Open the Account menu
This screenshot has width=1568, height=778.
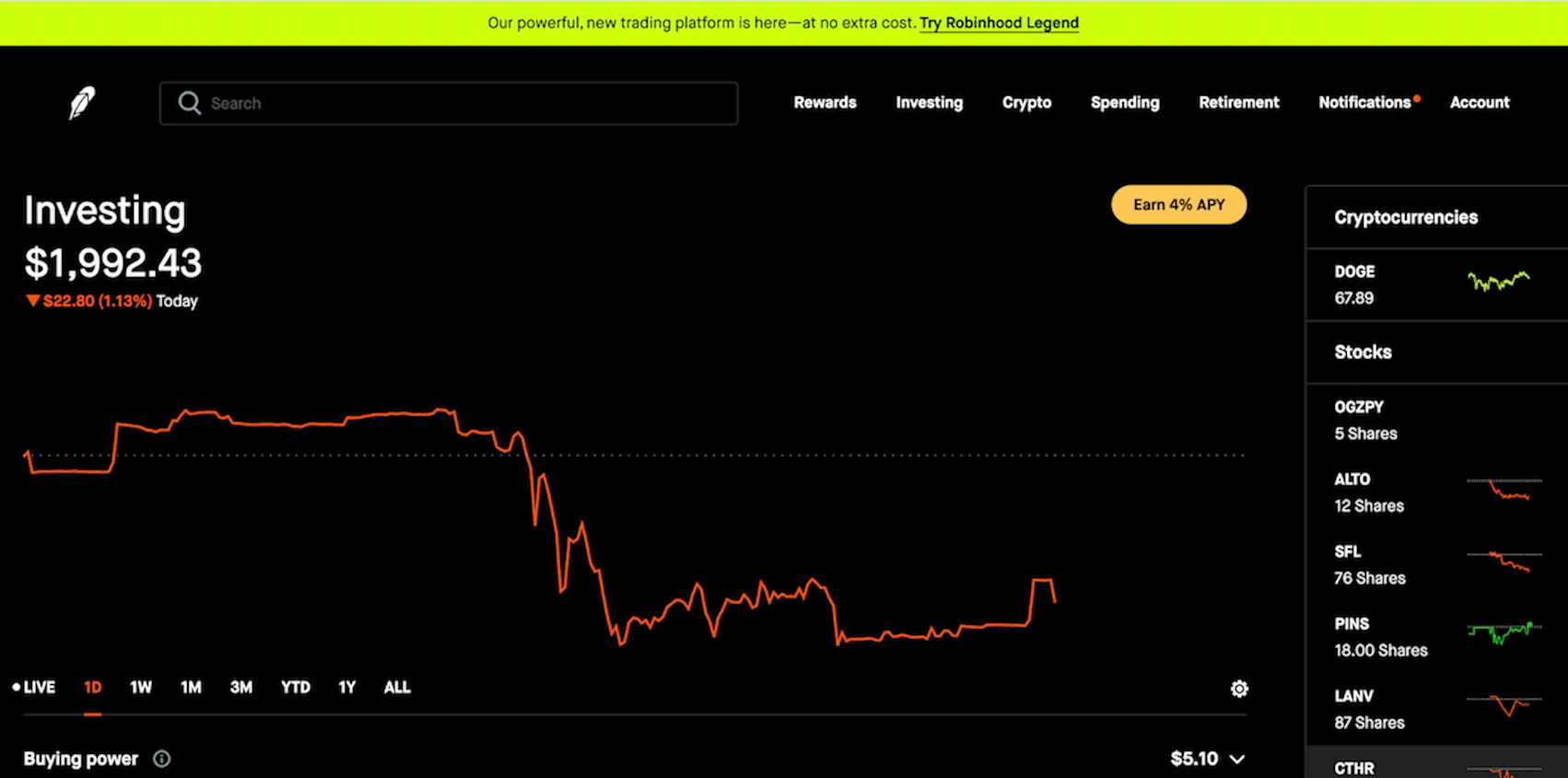point(1480,102)
